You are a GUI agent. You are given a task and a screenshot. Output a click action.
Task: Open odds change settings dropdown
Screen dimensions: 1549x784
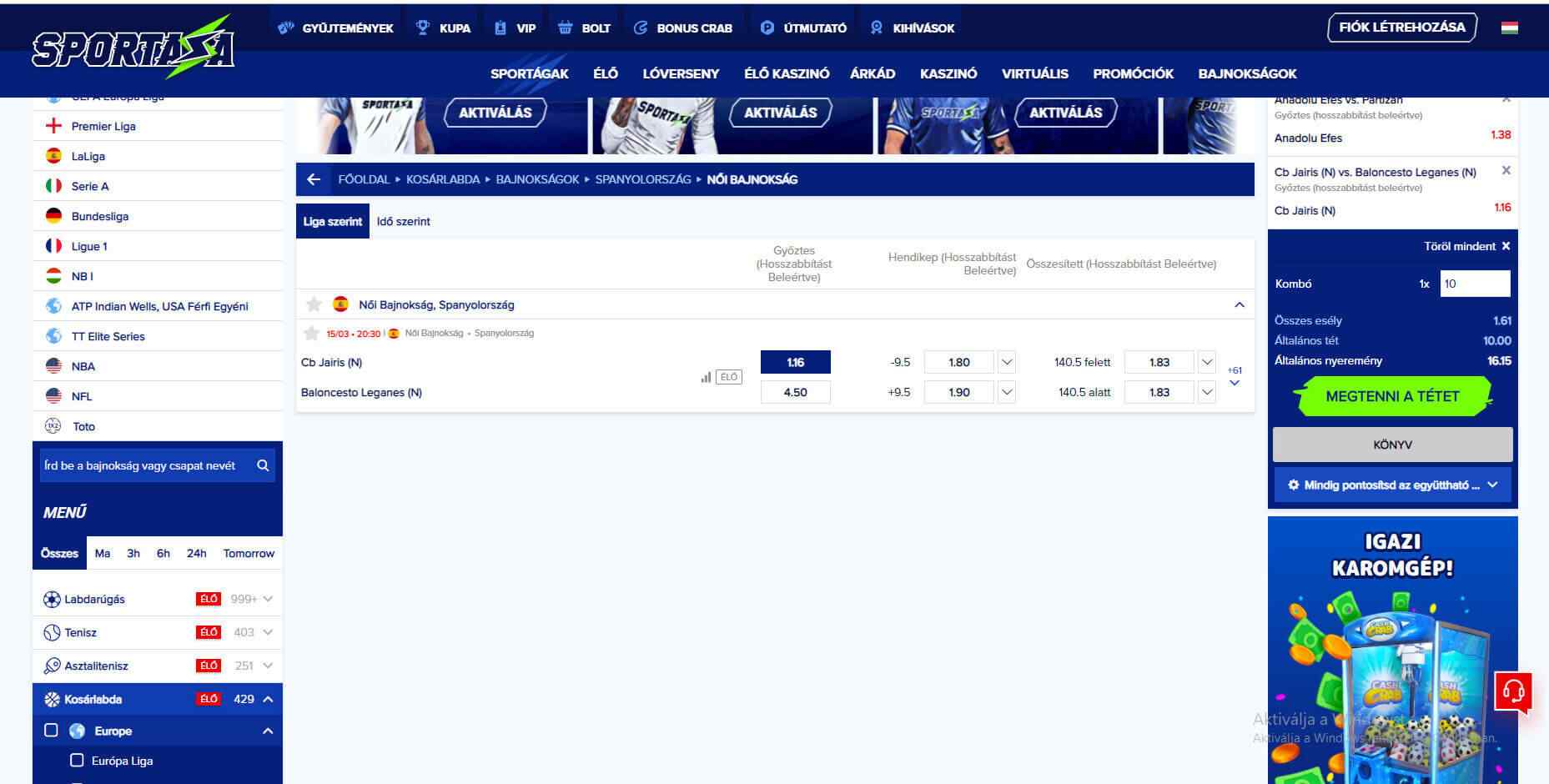[x=1392, y=485]
